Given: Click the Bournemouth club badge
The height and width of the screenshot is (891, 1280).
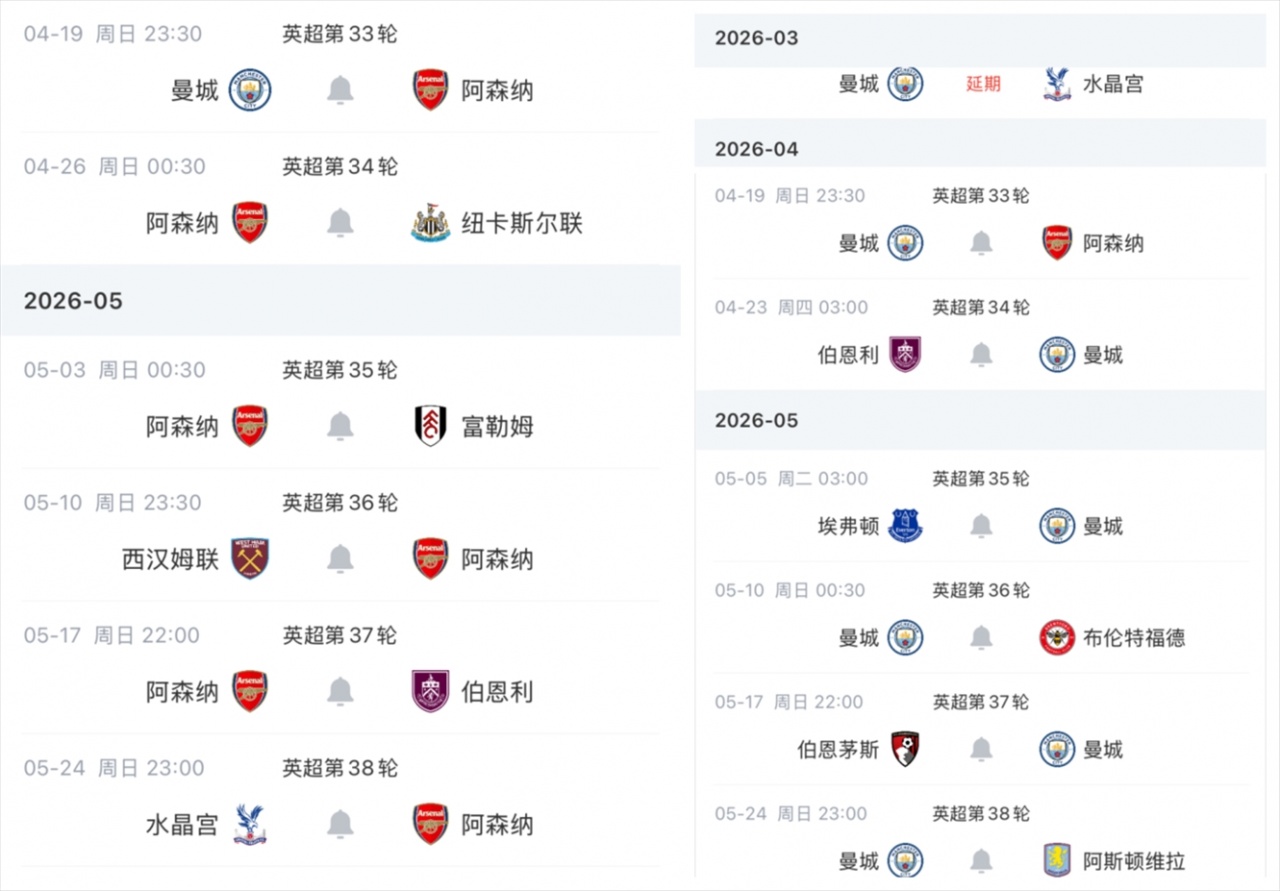Looking at the screenshot, I should coord(905,749).
